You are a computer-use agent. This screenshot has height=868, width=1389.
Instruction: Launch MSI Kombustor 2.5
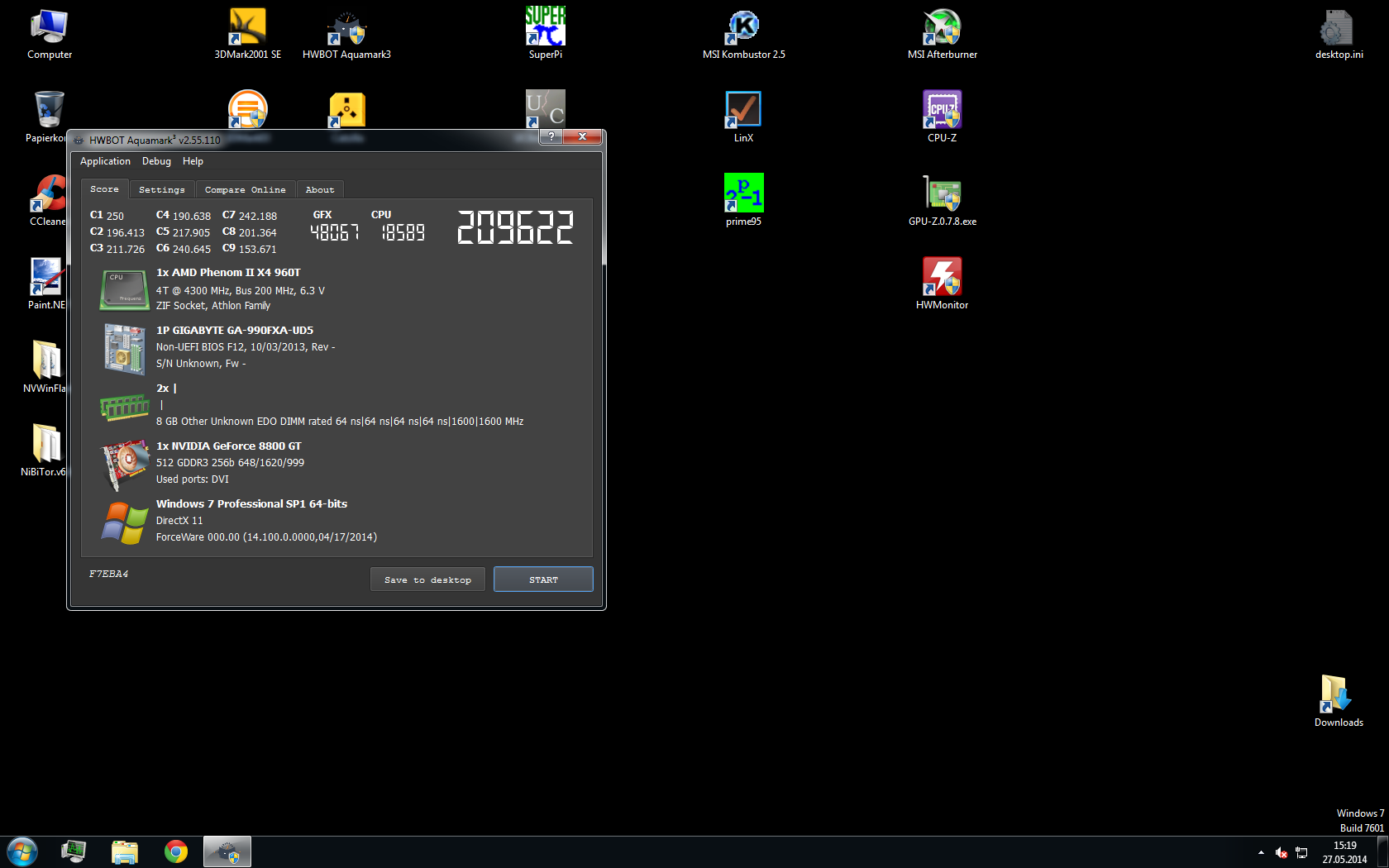pos(743,34)
